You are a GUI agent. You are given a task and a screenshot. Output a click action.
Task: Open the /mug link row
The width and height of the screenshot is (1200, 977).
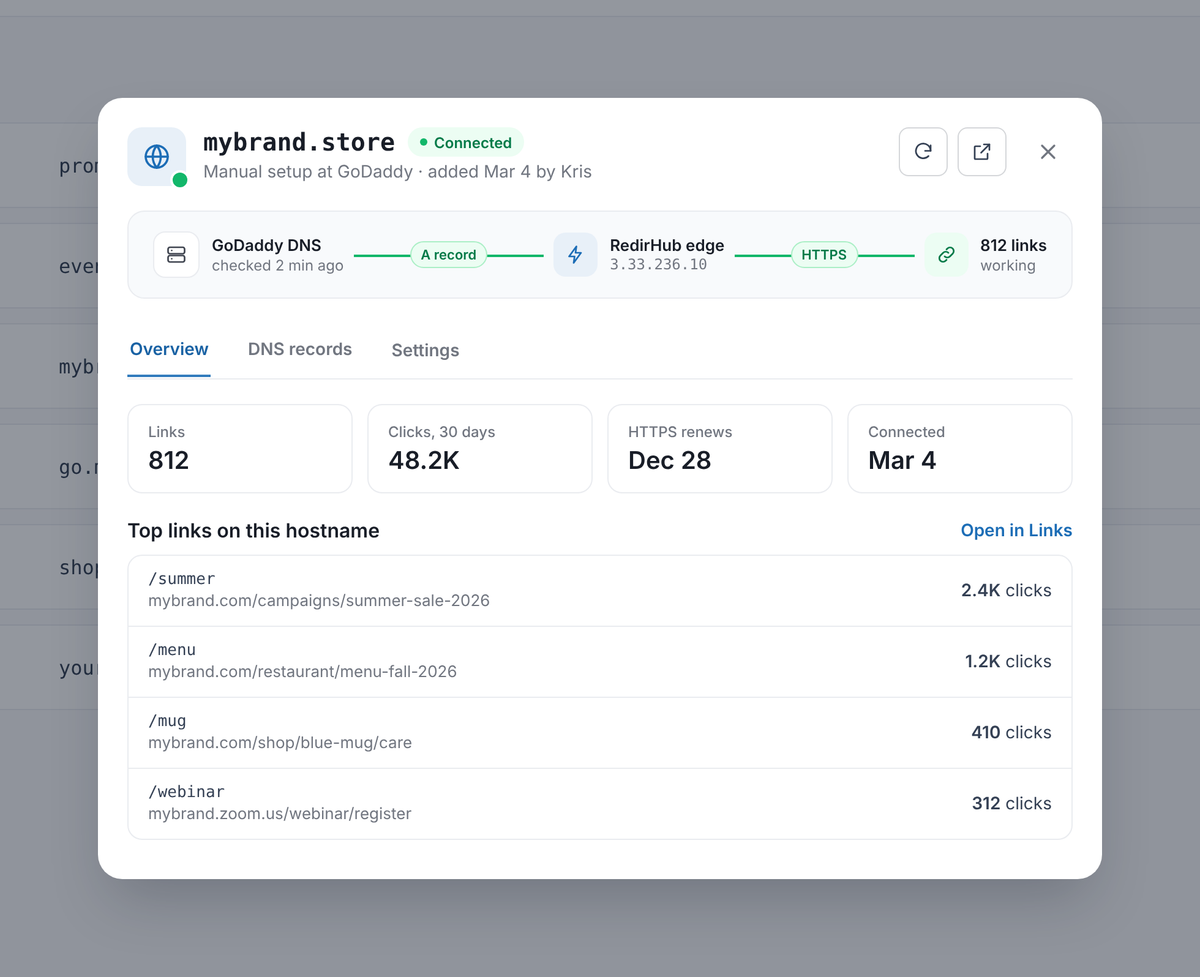coord(600,733)
